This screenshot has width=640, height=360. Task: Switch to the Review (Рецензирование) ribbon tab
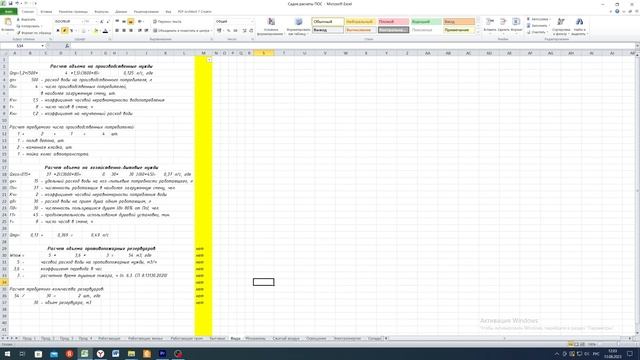click(x=146, y=11)
